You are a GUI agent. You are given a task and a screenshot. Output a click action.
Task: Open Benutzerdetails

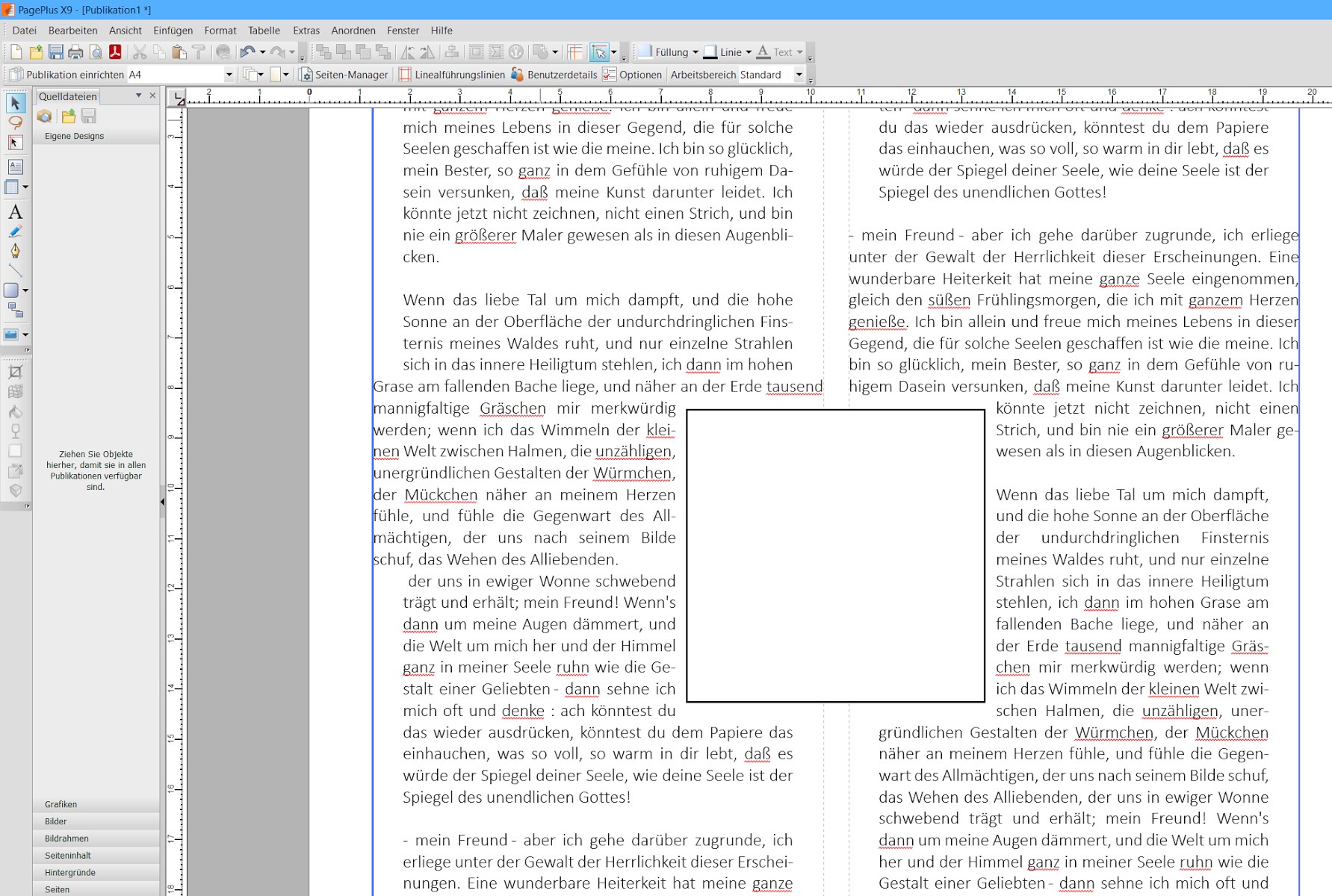click(554, 75)
